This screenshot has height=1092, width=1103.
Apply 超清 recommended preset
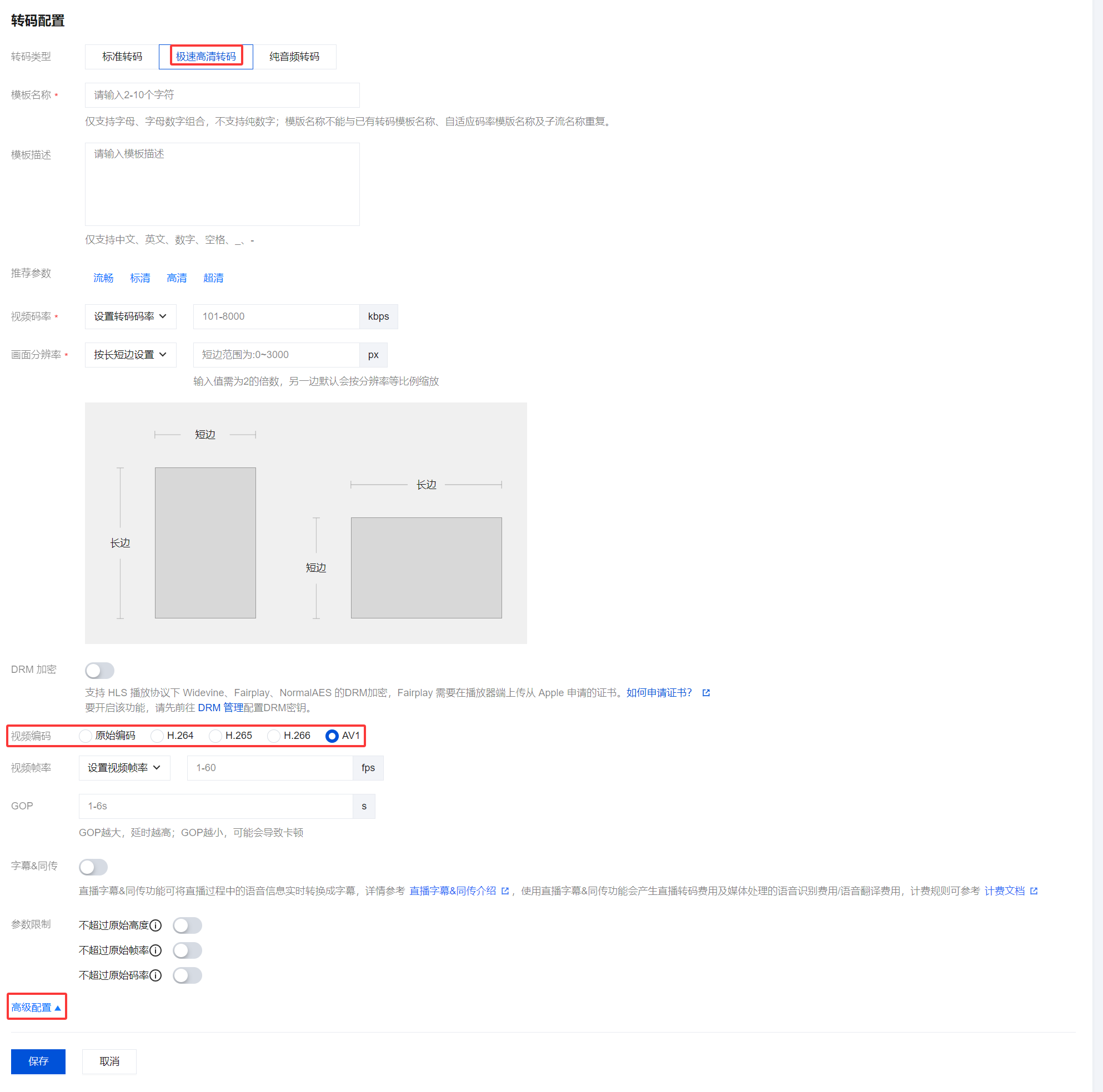213,278
